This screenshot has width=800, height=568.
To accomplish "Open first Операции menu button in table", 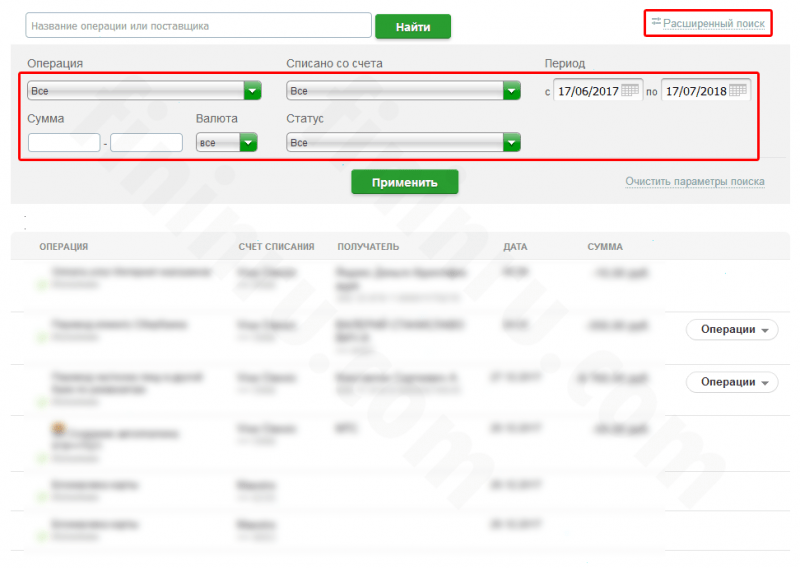I will coord(732,330).
